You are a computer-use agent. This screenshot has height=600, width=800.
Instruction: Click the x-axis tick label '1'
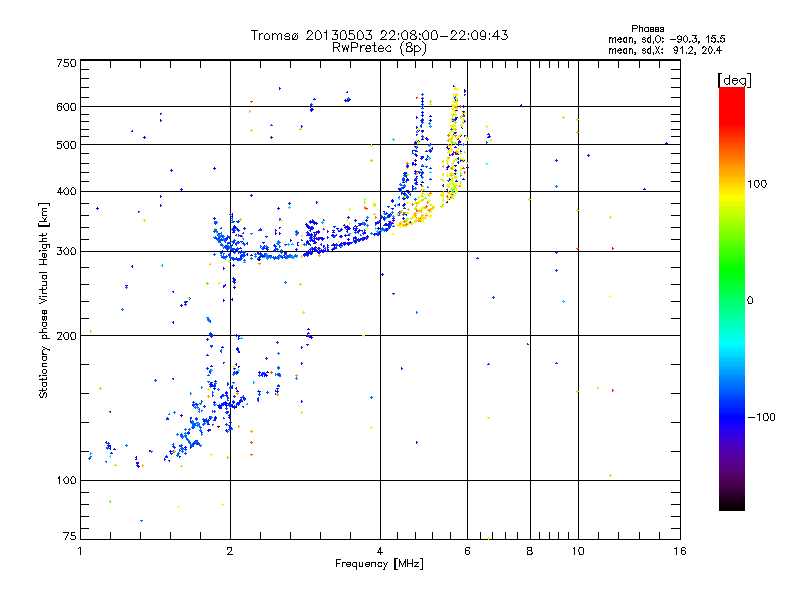(x=80, y=551)
